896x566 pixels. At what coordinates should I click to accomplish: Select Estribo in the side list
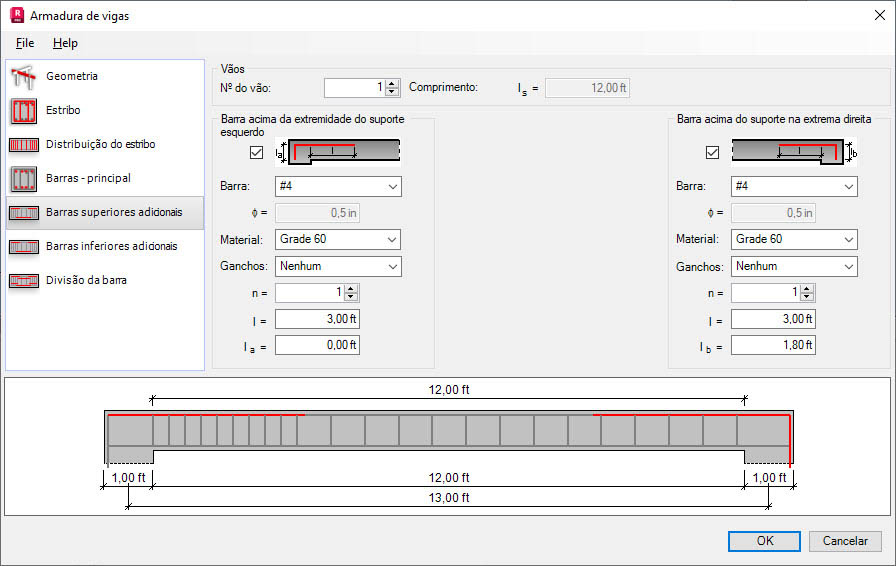pos(105,110)
